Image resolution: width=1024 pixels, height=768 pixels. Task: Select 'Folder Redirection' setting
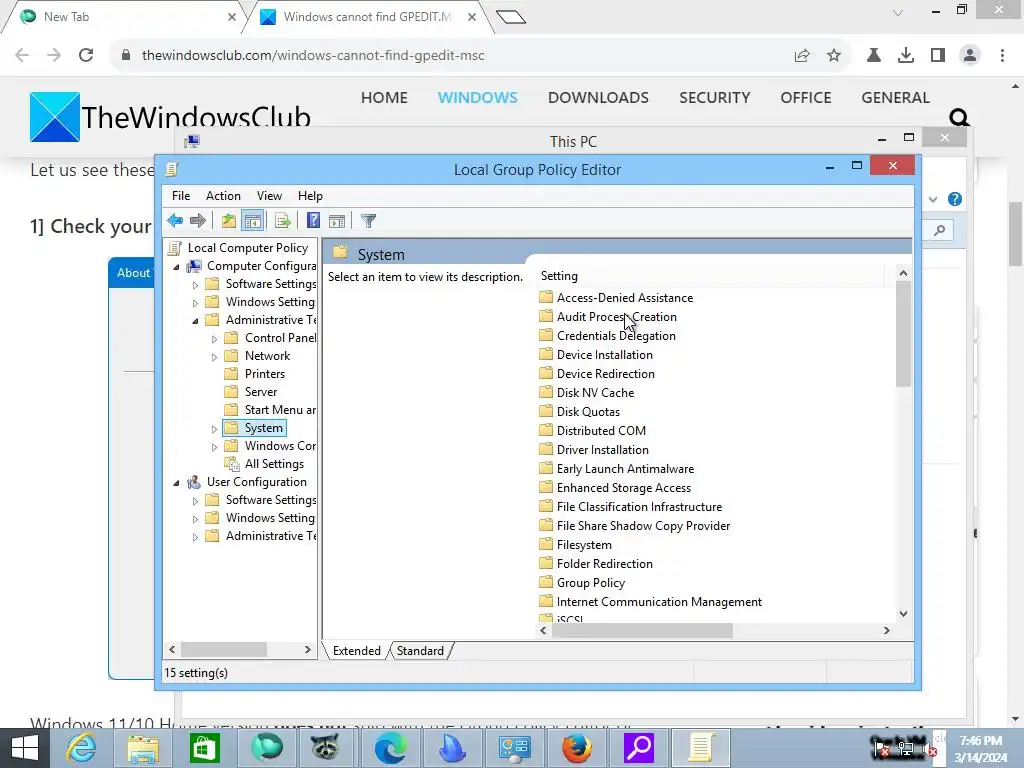tap(604, 563)
